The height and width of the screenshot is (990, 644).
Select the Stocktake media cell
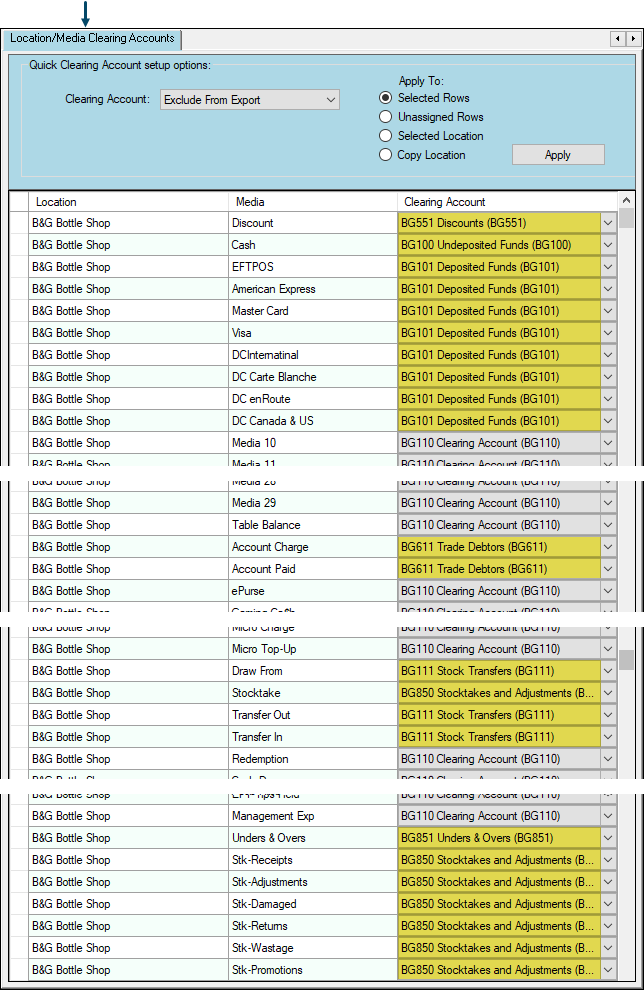(x=312, y=693)
